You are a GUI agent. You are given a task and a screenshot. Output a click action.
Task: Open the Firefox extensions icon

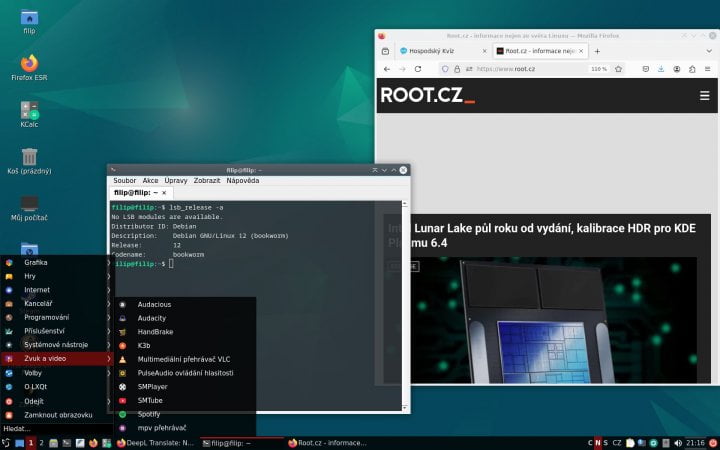[692, 69]
